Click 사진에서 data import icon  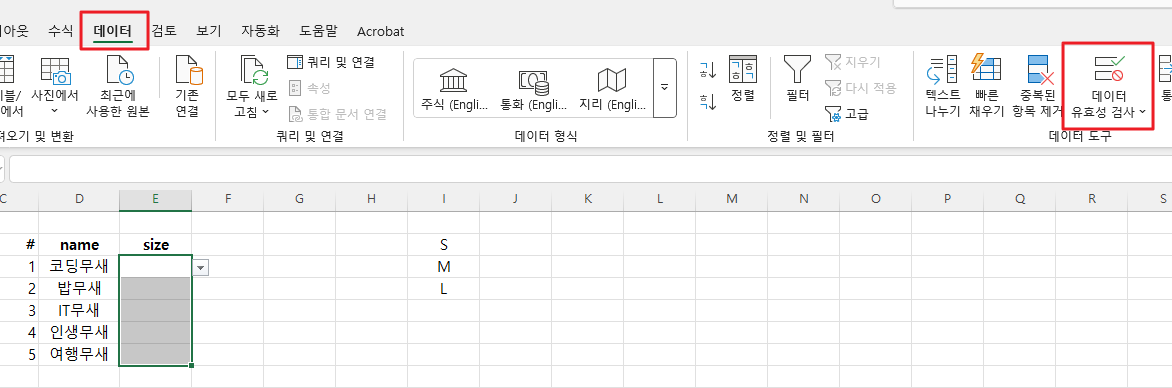tap(55, 70)
